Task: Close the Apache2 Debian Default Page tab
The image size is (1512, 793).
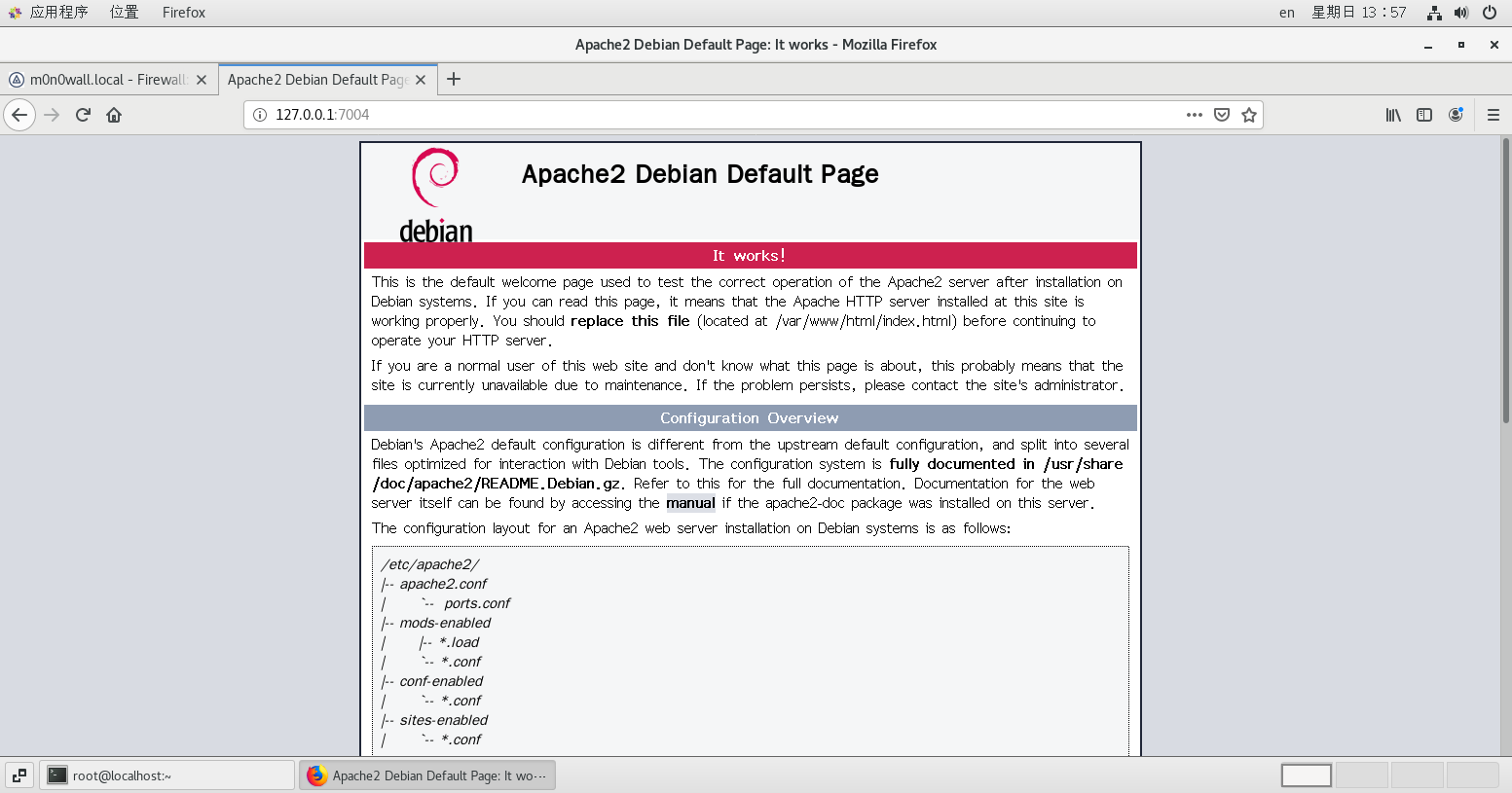Action: [421, 80]
